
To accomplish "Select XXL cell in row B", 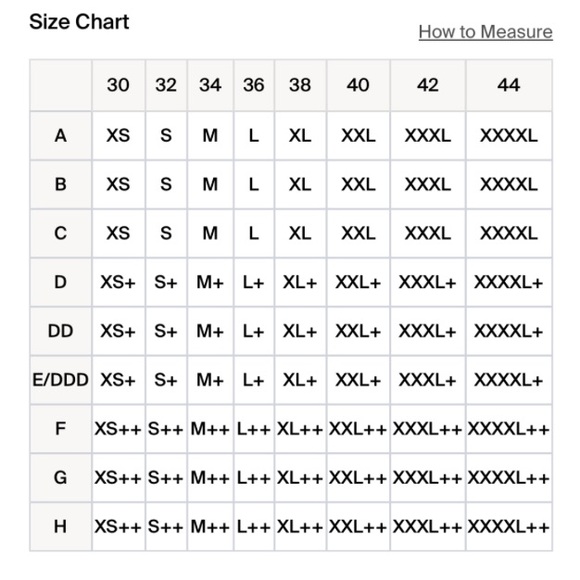I will point(358,184).
